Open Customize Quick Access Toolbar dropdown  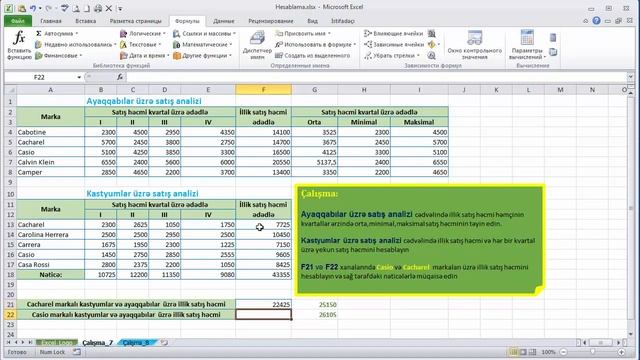(120, 8)
